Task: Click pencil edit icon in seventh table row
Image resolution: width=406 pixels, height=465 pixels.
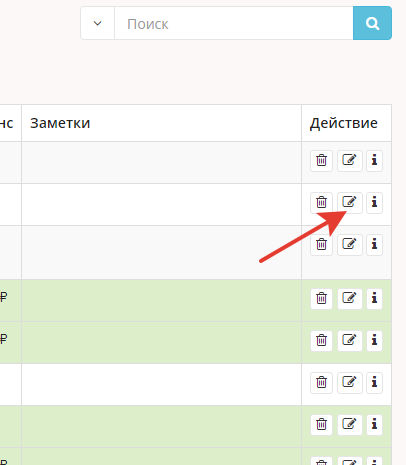Action: coord(350,425)
